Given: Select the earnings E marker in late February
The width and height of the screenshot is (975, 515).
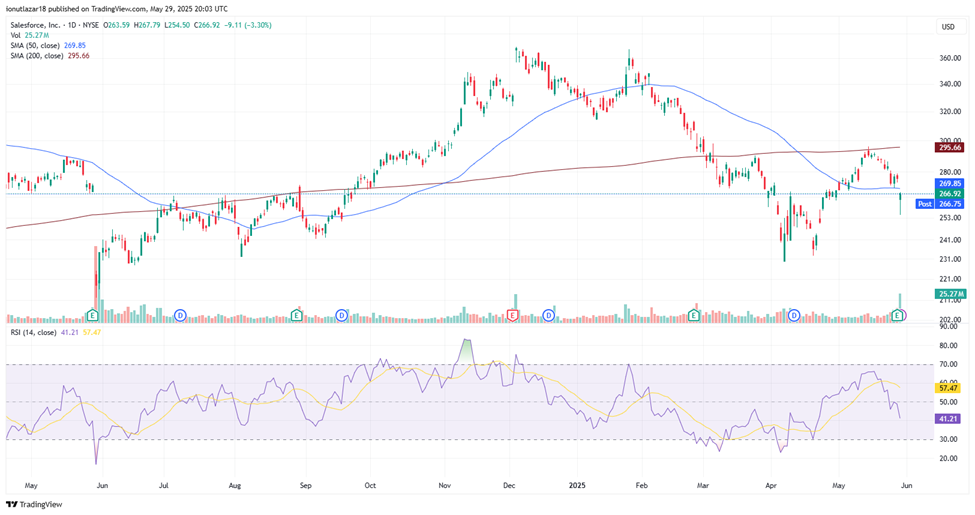Looking at the screenshot, I should (x=693, y=315).
